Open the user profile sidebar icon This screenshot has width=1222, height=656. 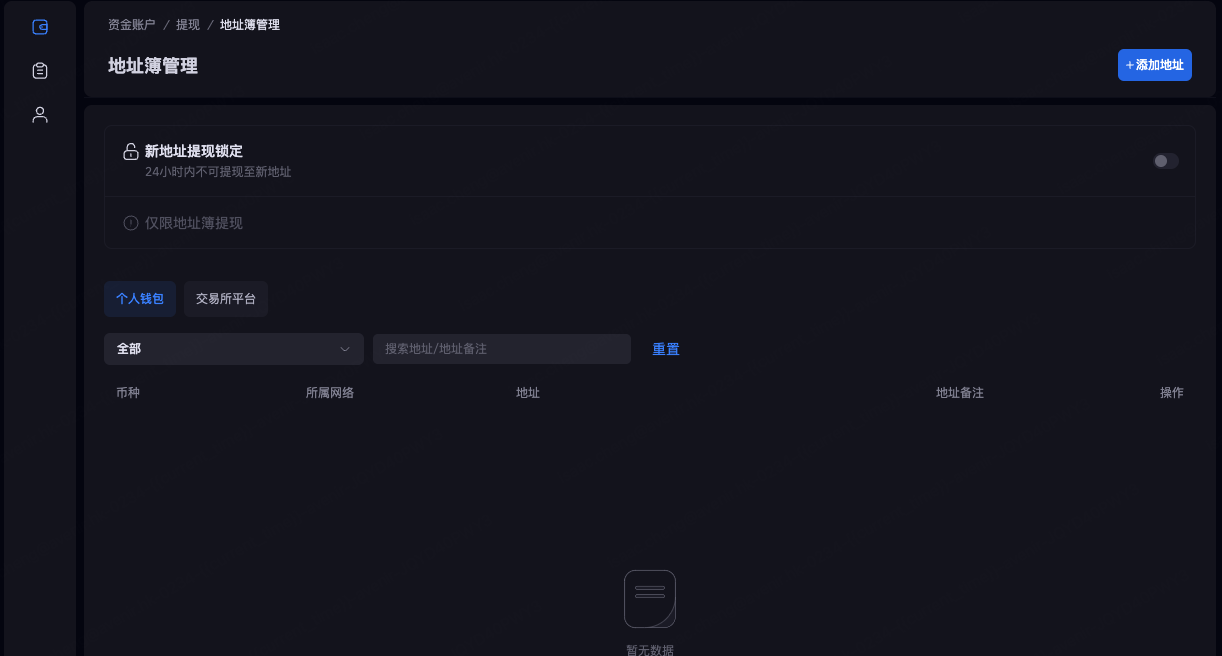click(40, 115)
